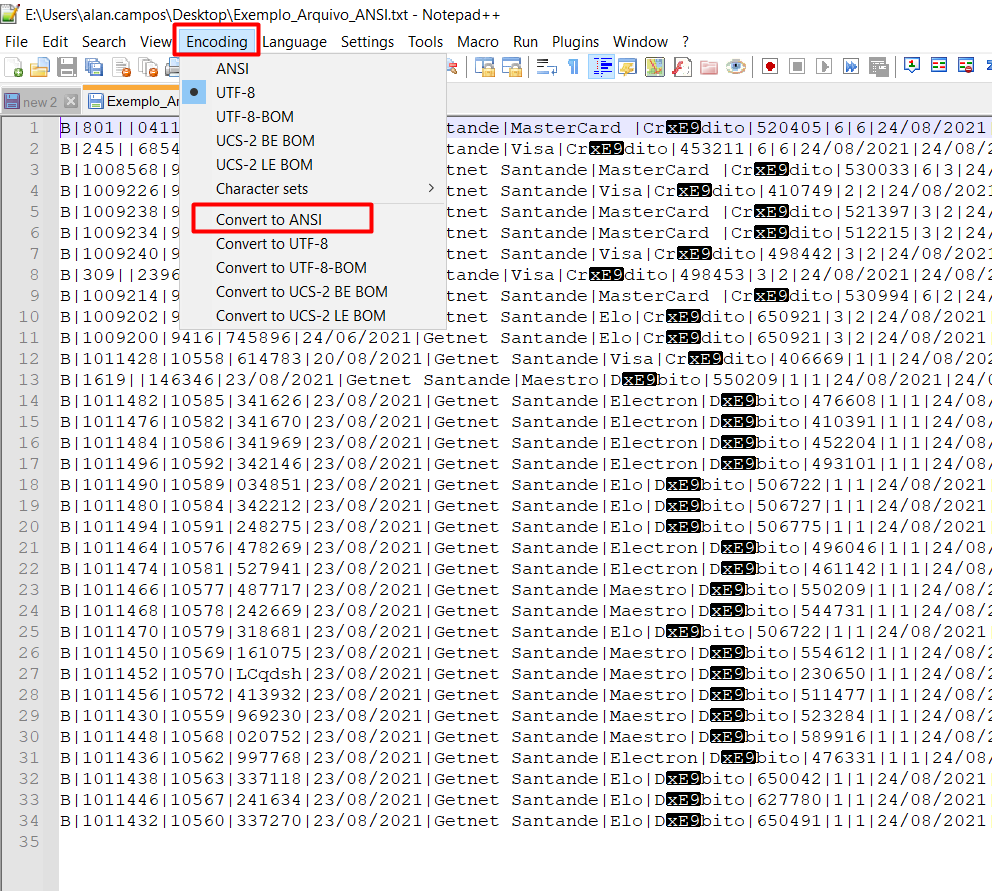This screenshot has width=992, height=891.
Task: Create a new file via toolbar
Action: pos(14,65)
